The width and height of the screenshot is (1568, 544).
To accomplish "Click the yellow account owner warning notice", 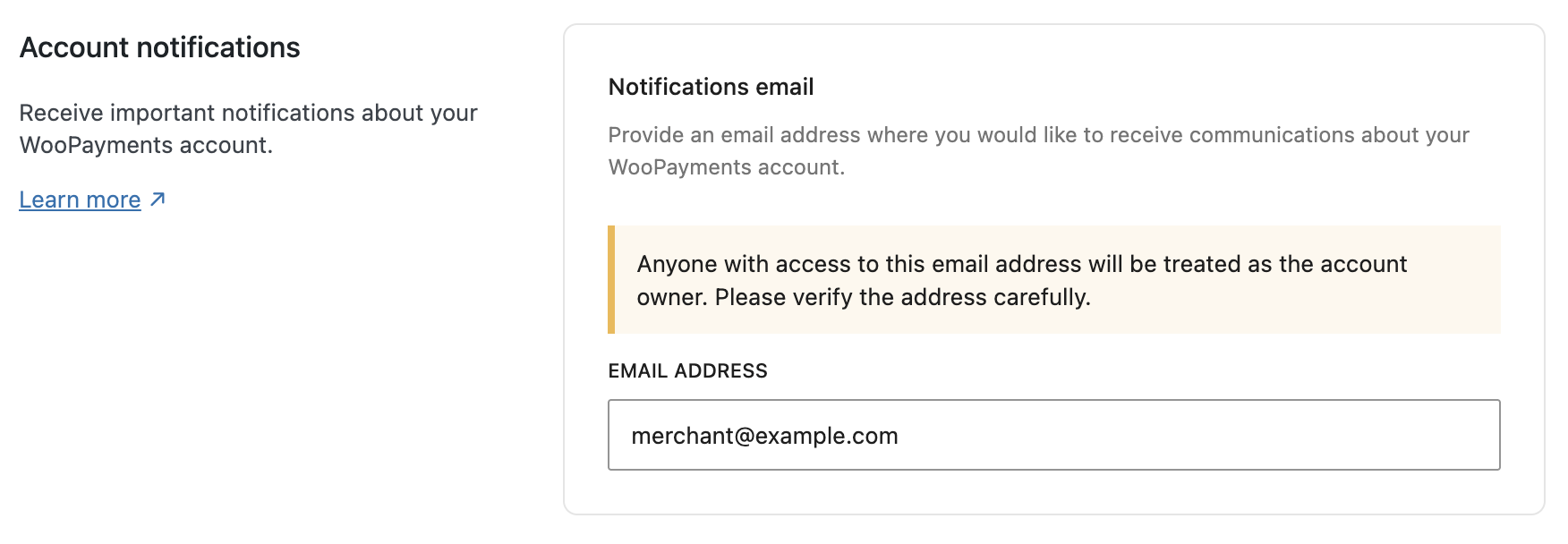I will pos(1056,280).
